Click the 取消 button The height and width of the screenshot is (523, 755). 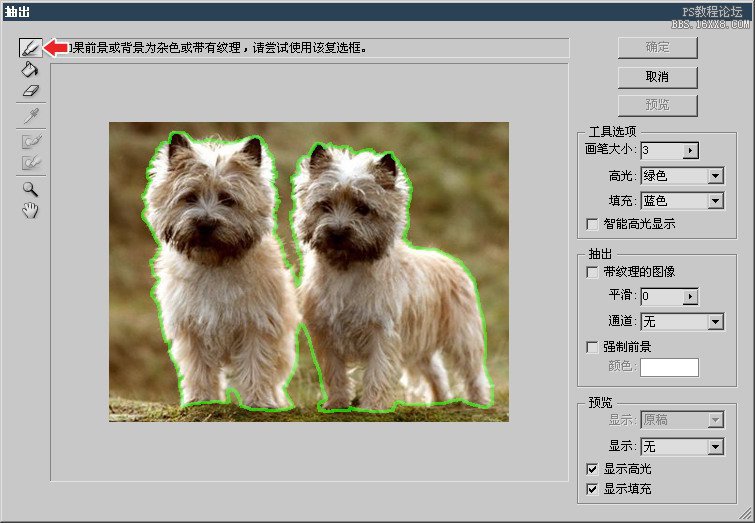coord(657,77)
